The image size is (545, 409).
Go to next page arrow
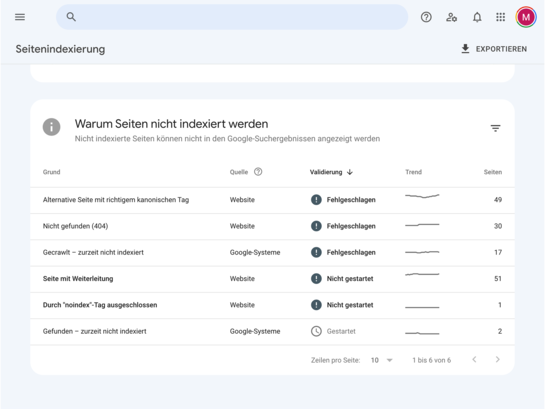click(497, 360)
